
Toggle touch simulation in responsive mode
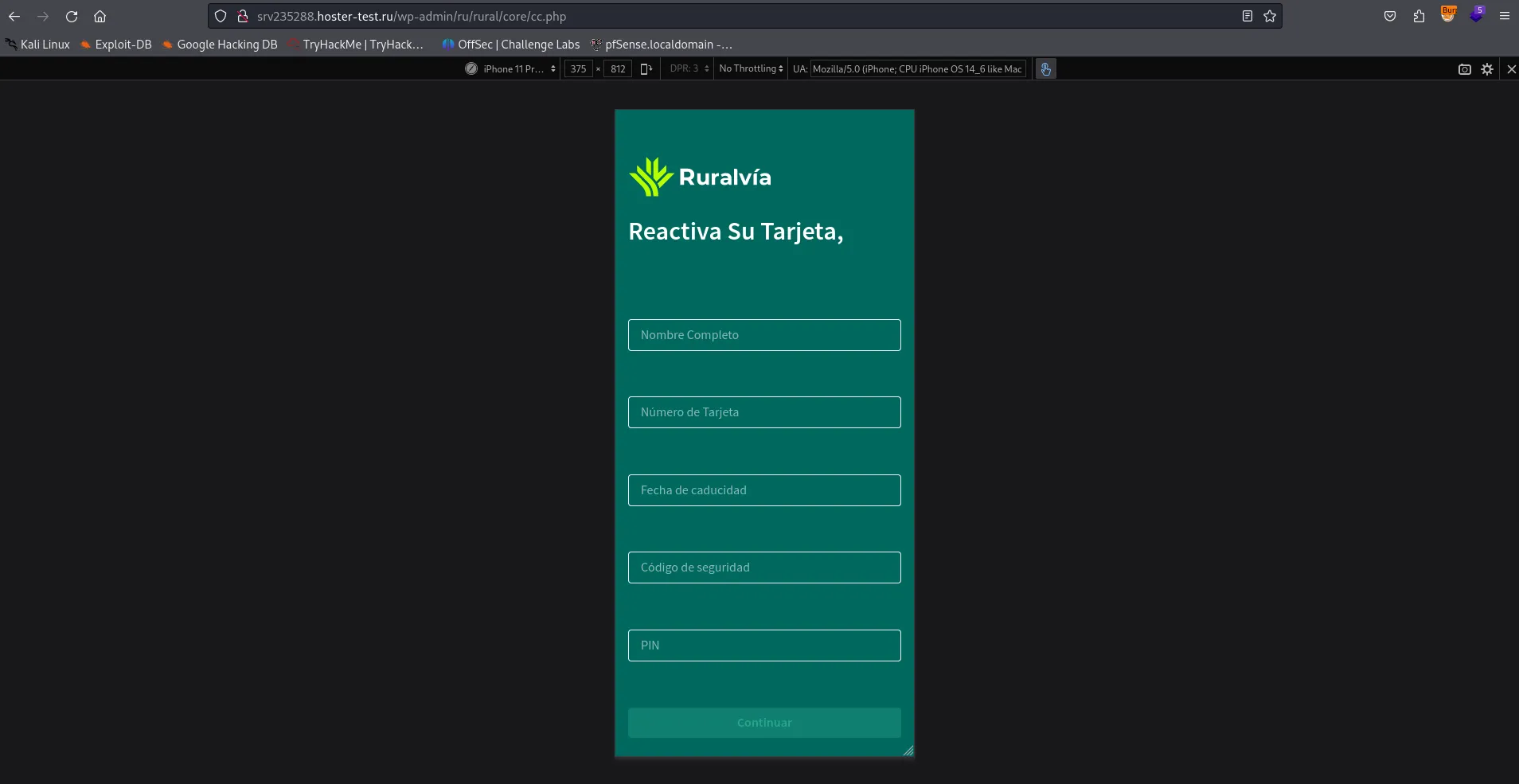point(1046,69)
